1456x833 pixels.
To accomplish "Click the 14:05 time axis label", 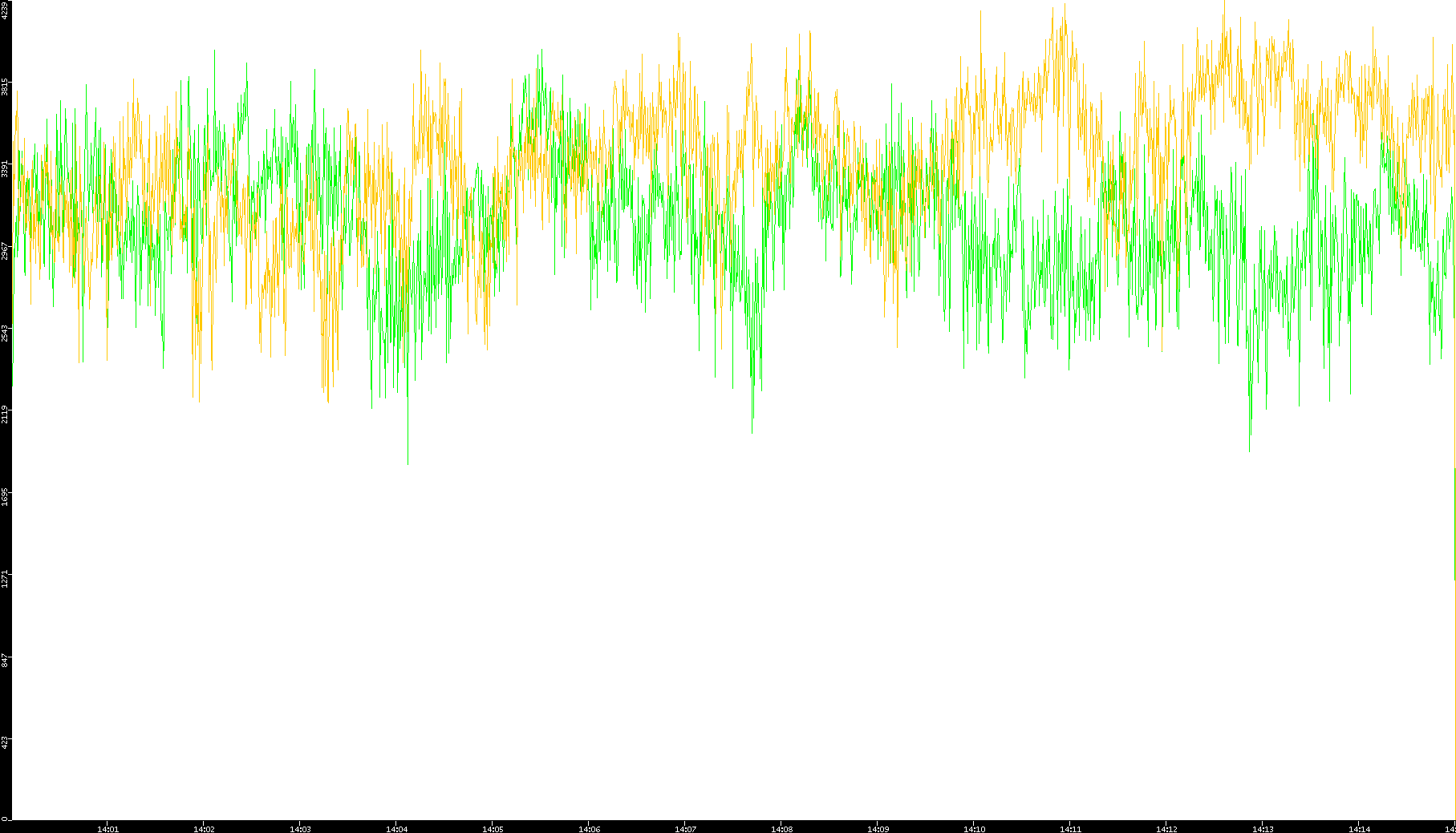I will pos(493,828).
